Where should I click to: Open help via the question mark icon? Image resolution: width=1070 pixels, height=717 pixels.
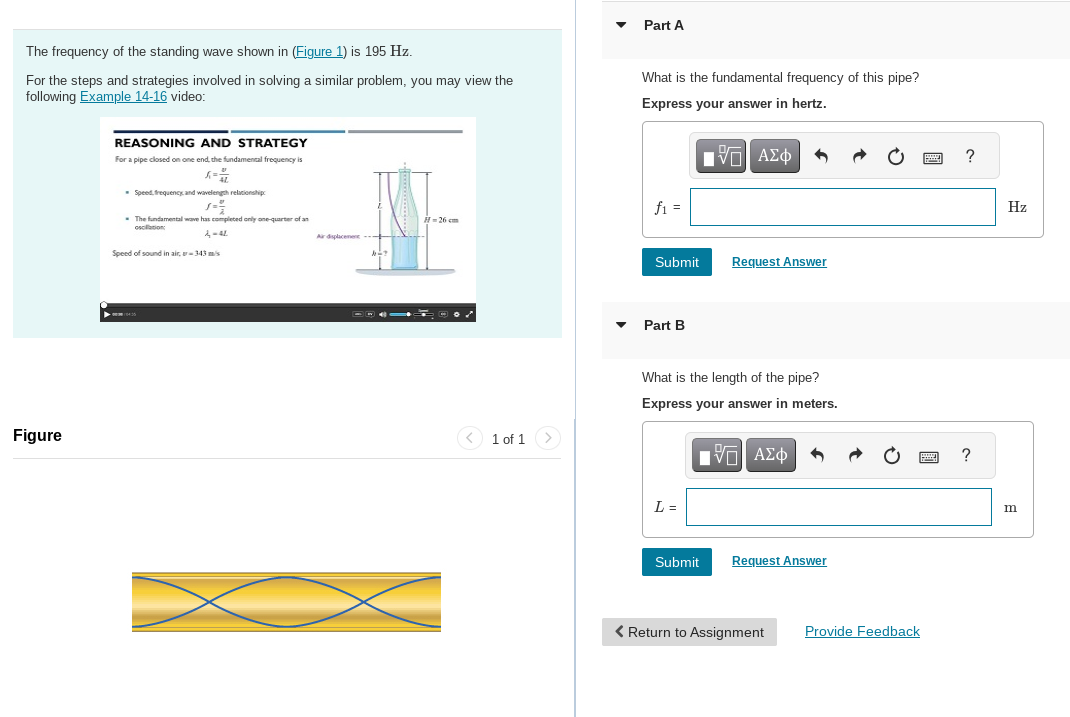click(968, 156)
